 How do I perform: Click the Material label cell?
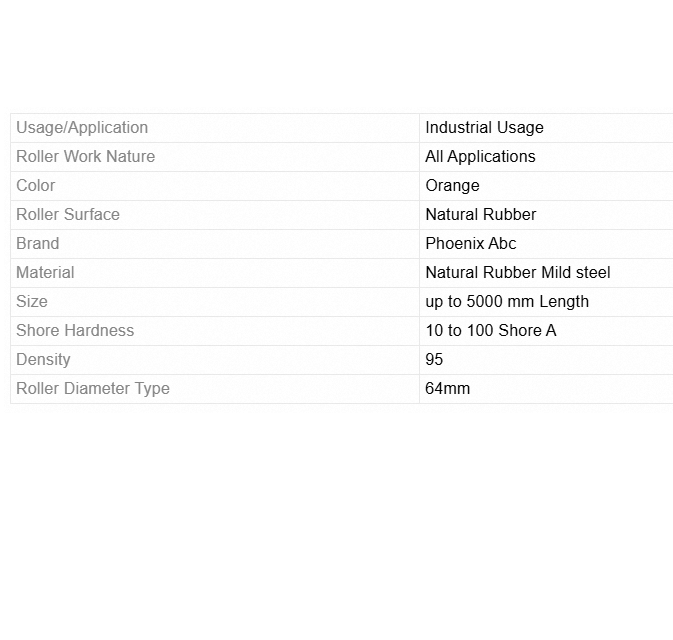pos(45,273)
